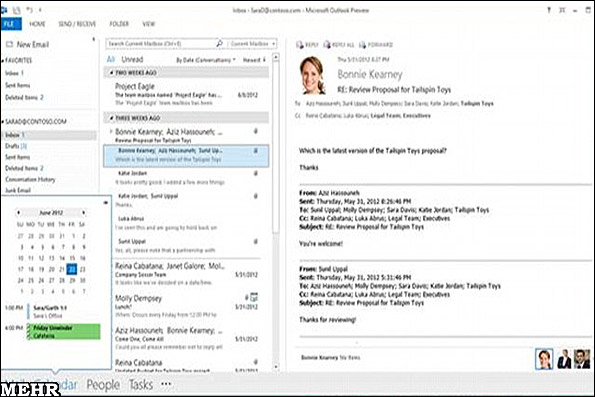The height and width of the screenshot is (397, 595).
Task: Click attachment icon on selected Bonnie Kearney message
Action: pos(256,151)
